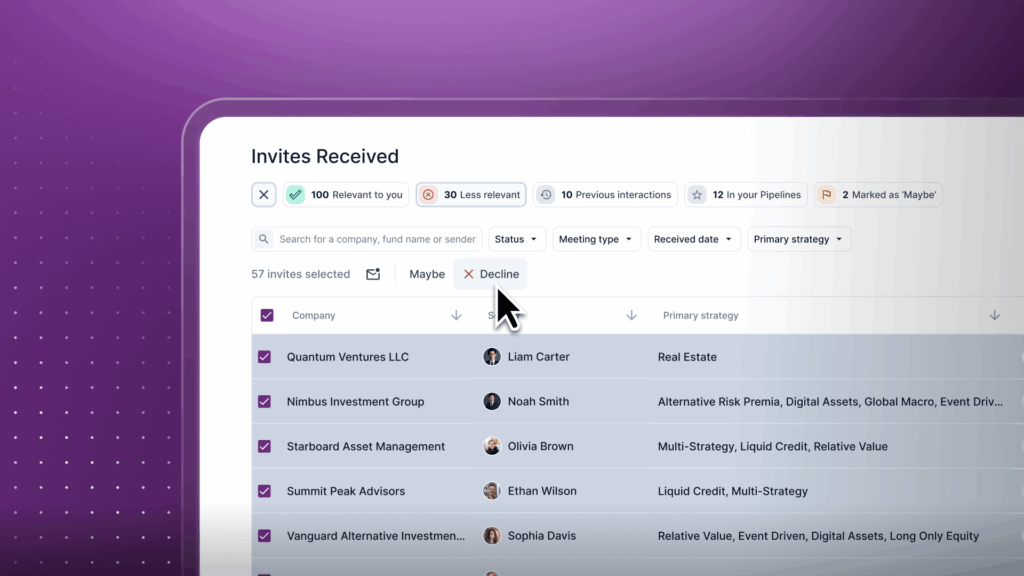Screen dimensions: 1024x576
Task: Open the Primary strategy filter dropdown
Action: coord(798,239)
